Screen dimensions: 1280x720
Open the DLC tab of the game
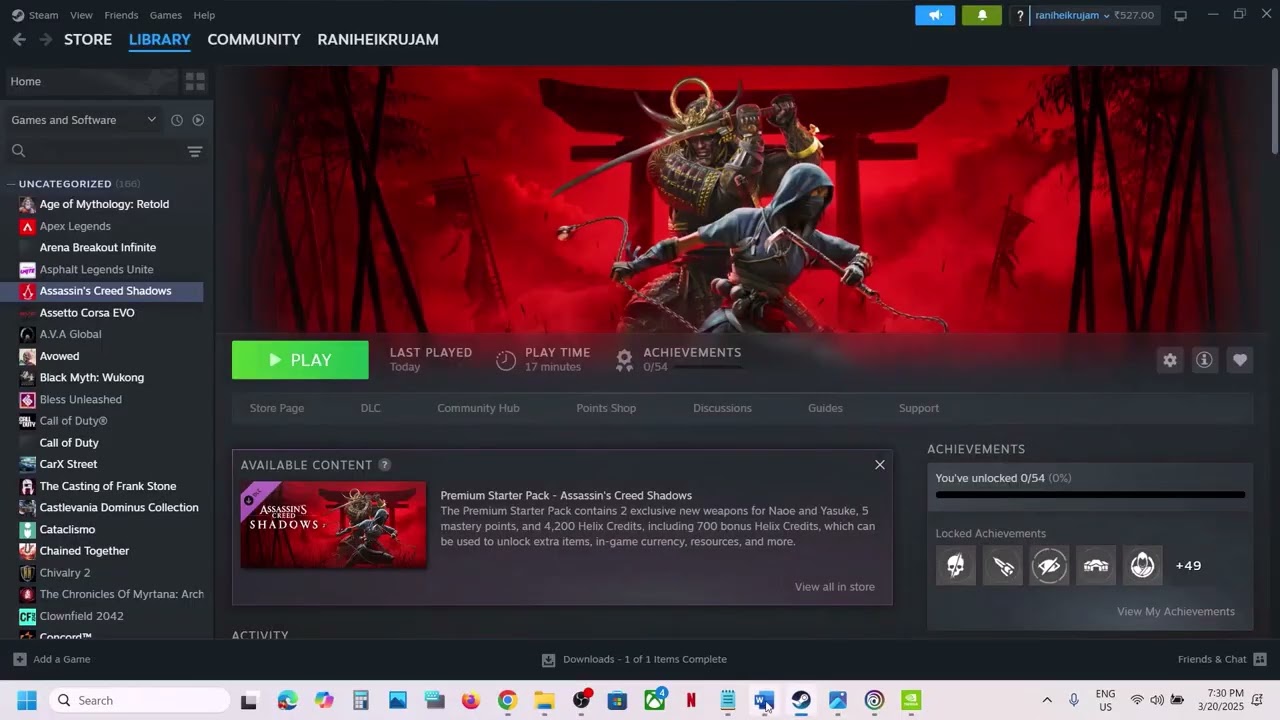pos(371,408)
